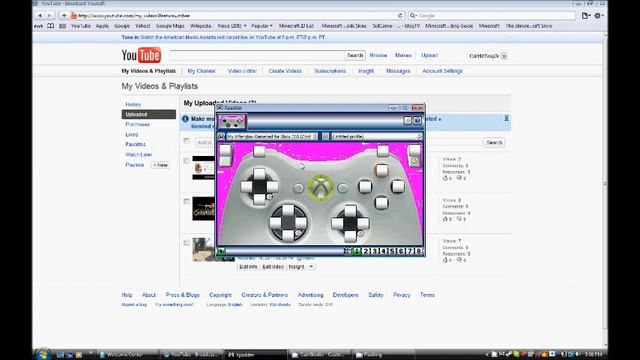Click the B button assignment box
Image resolution: width=640 pixels, height=360 pixels.
(x=398, y=187)
